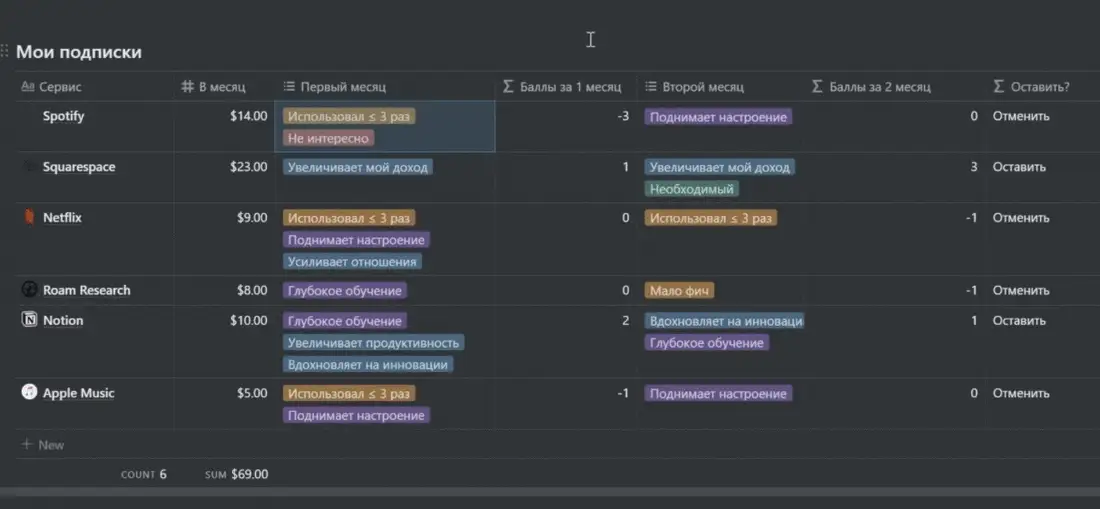1100x509 pixels.
Task: Select the -3 score in Spotify row
Action: click(x=623, y=116)
